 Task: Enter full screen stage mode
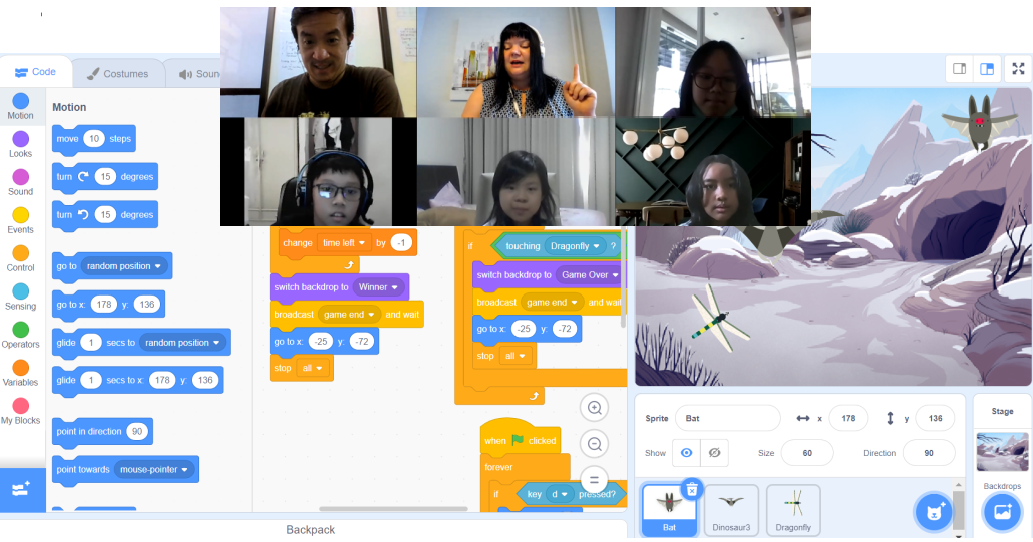(x=1019, y=68)
